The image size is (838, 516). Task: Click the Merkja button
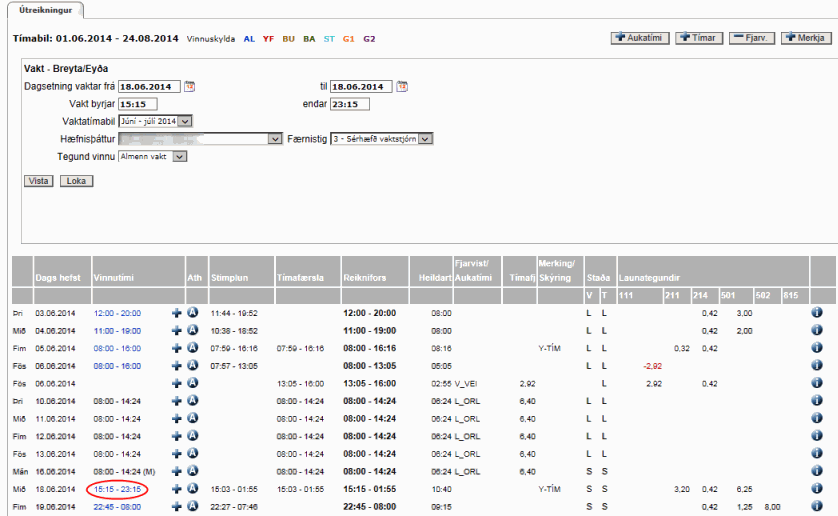click(806, 38)
